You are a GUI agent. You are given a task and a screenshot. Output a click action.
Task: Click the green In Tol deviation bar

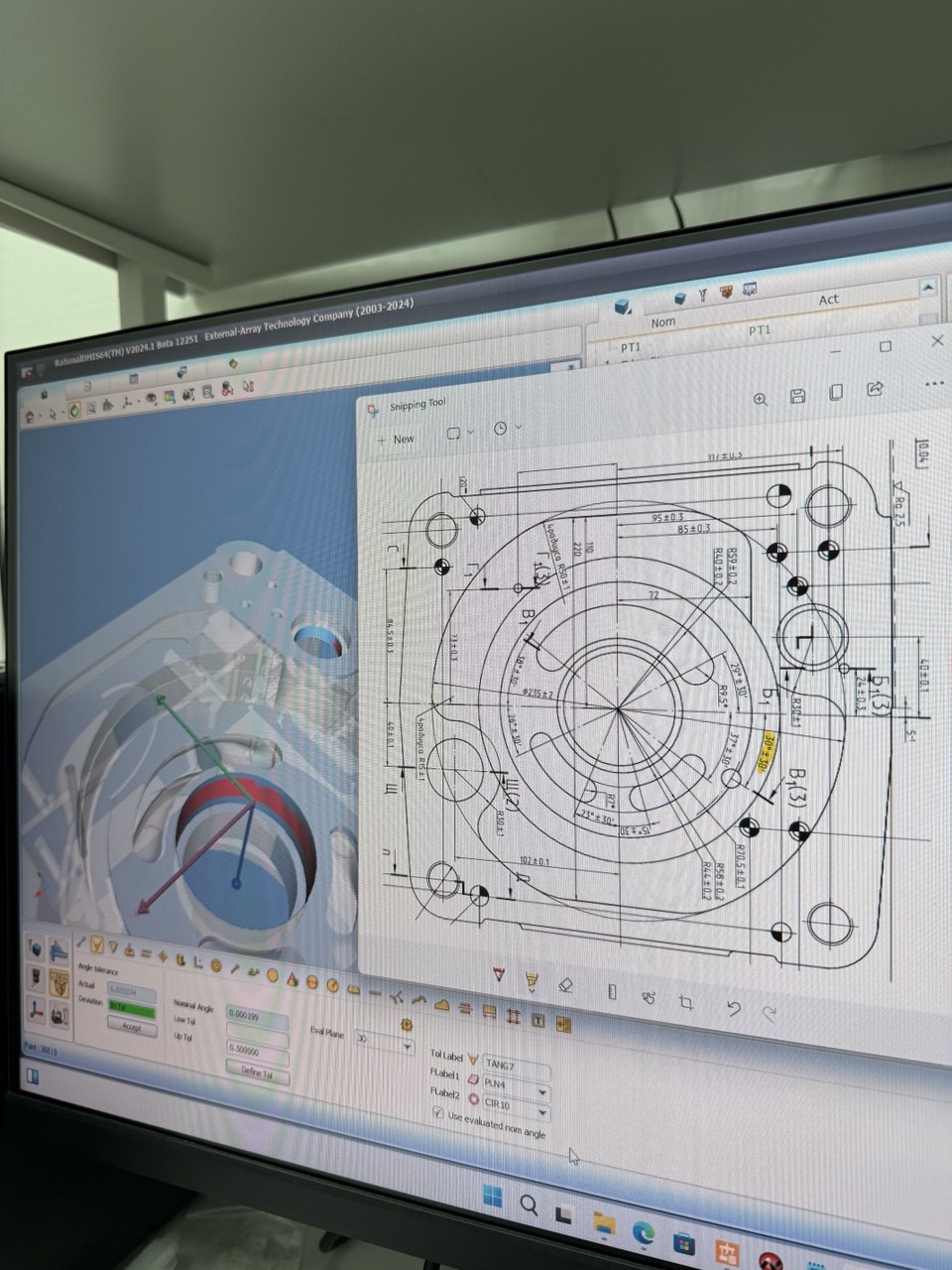(x=131, y=1009)
